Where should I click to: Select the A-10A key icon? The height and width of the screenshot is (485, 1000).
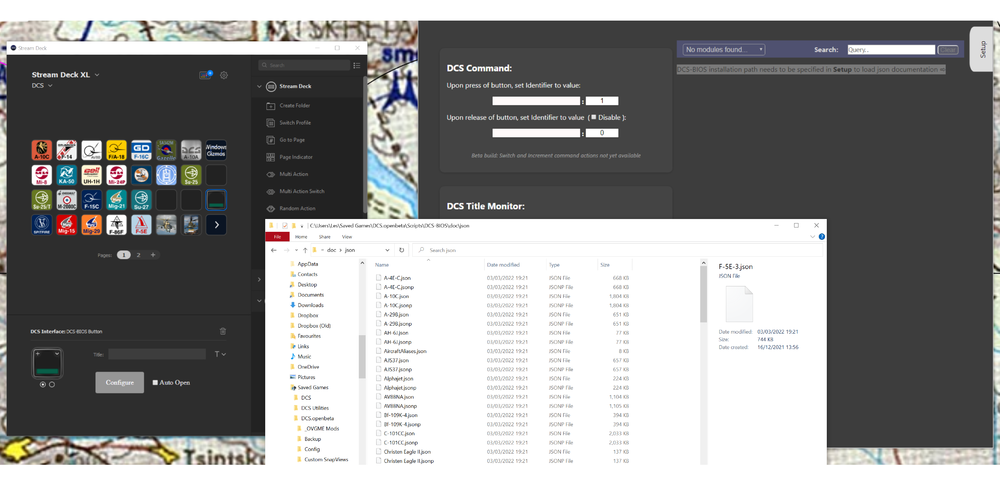(x=191, y=150)
